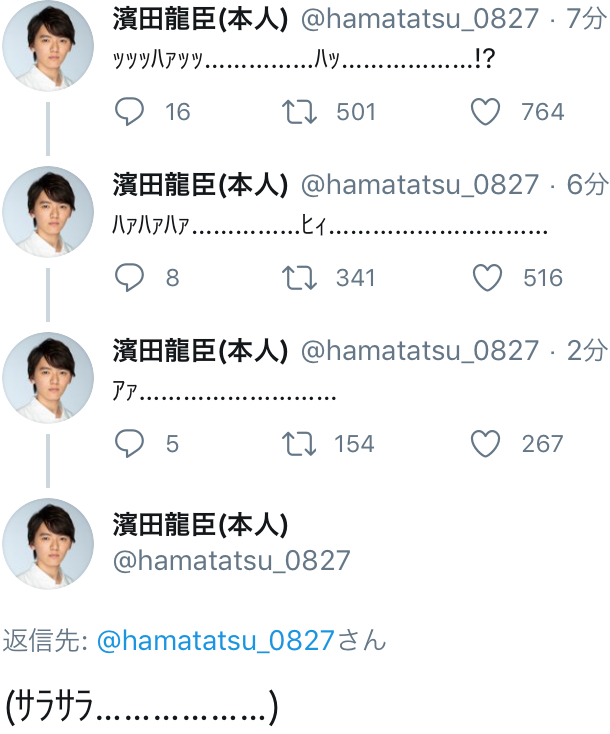Retweet the tweet with 154 retweets
The image size is (610, 734).
tap(300, 443)
